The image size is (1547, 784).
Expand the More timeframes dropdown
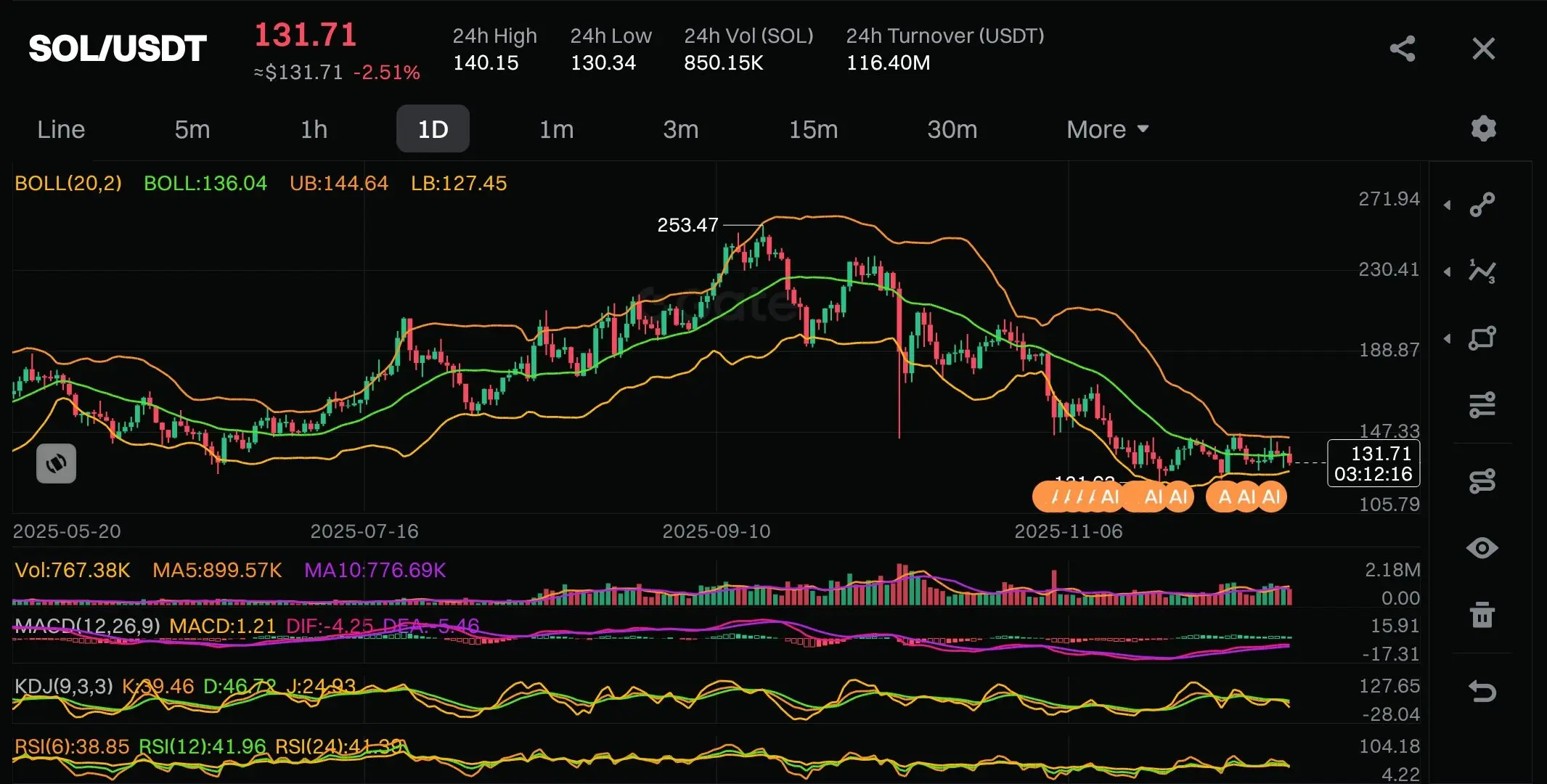[x=1107, y=129]
